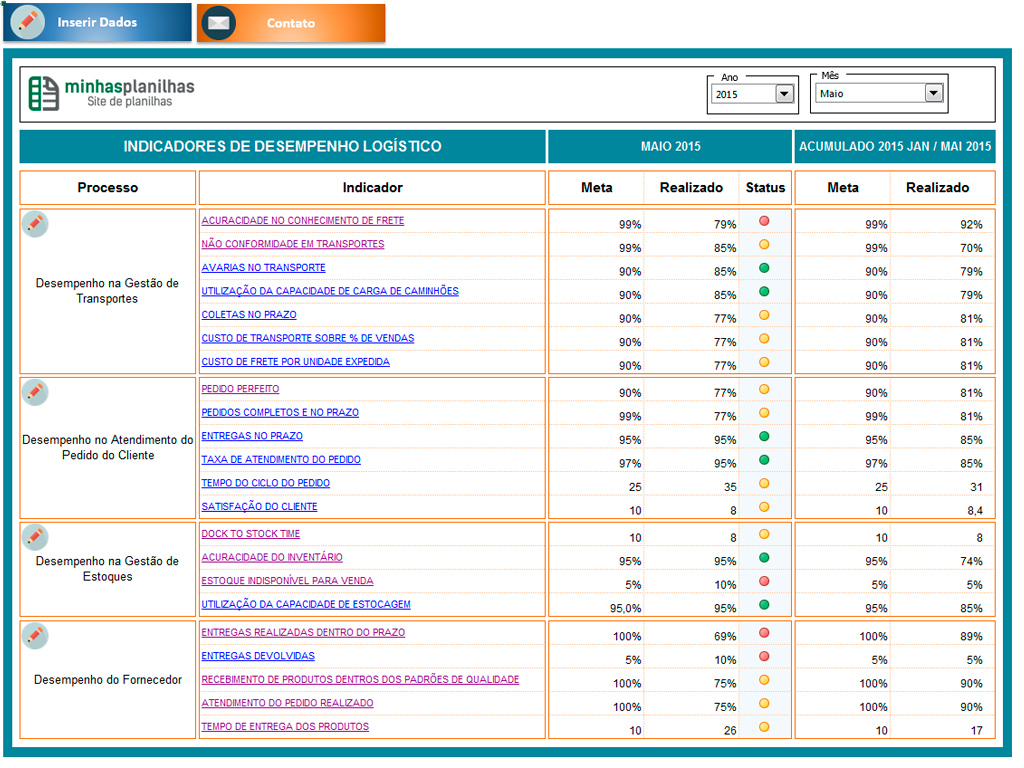1024x768 pixels.
Task: Click the Status column header
Action: pyautogui.click(x=765, y=187)
